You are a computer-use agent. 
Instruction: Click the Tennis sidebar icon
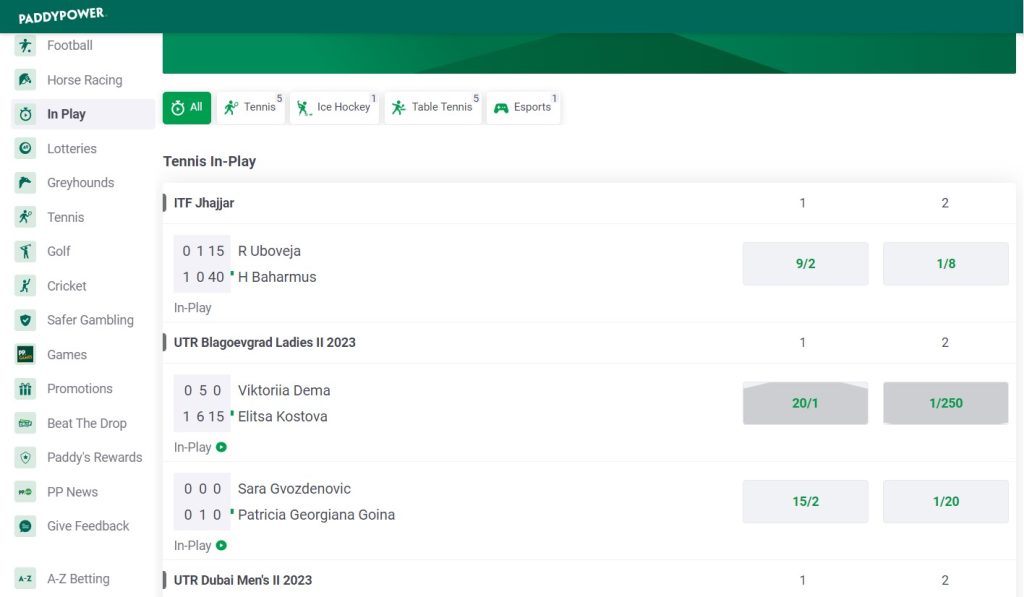tap(25, 217)
